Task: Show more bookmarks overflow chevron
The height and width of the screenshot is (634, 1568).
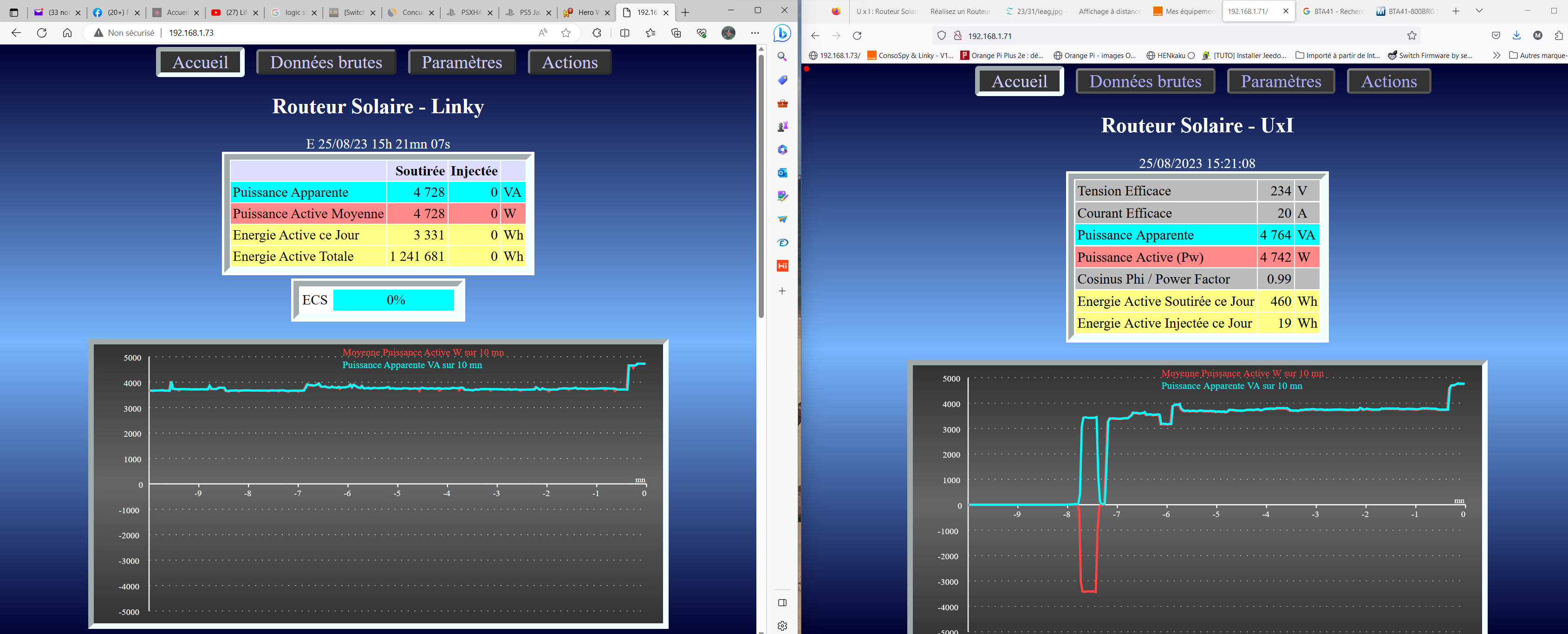Action: [1496, 55]
